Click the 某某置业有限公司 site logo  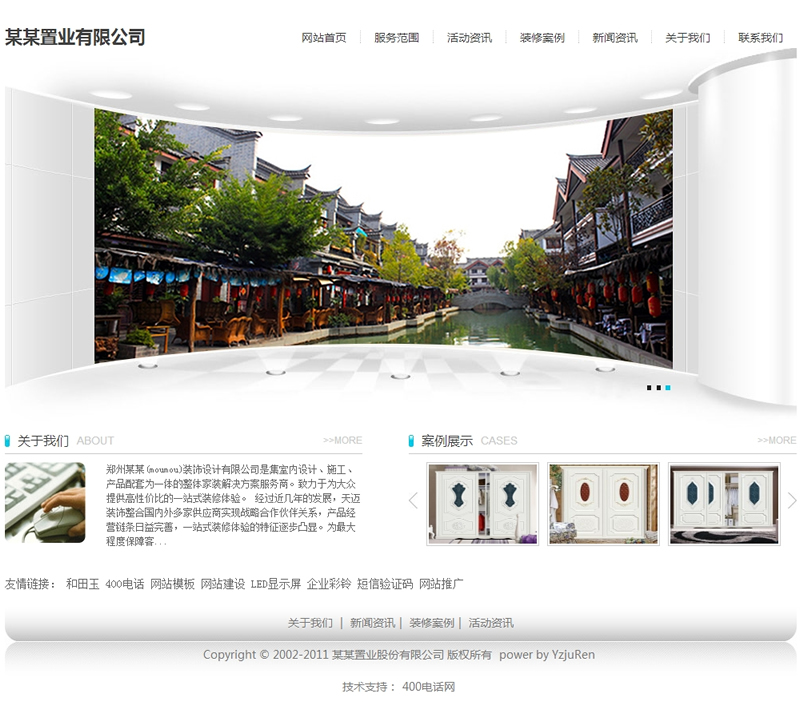point(75,38)
